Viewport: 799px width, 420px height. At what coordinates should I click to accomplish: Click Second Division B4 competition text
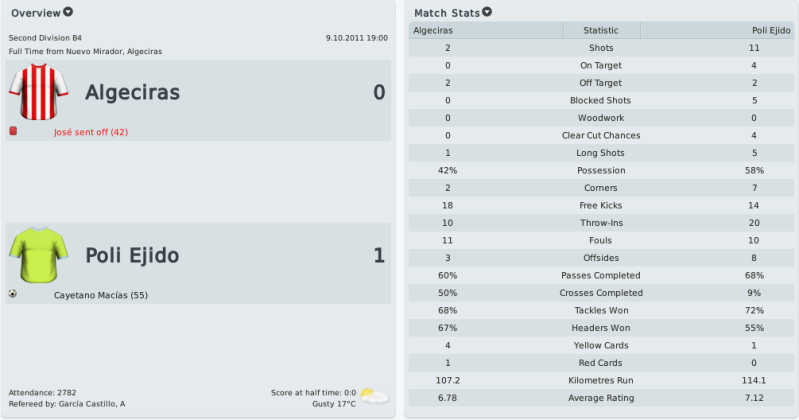point(45,38)
